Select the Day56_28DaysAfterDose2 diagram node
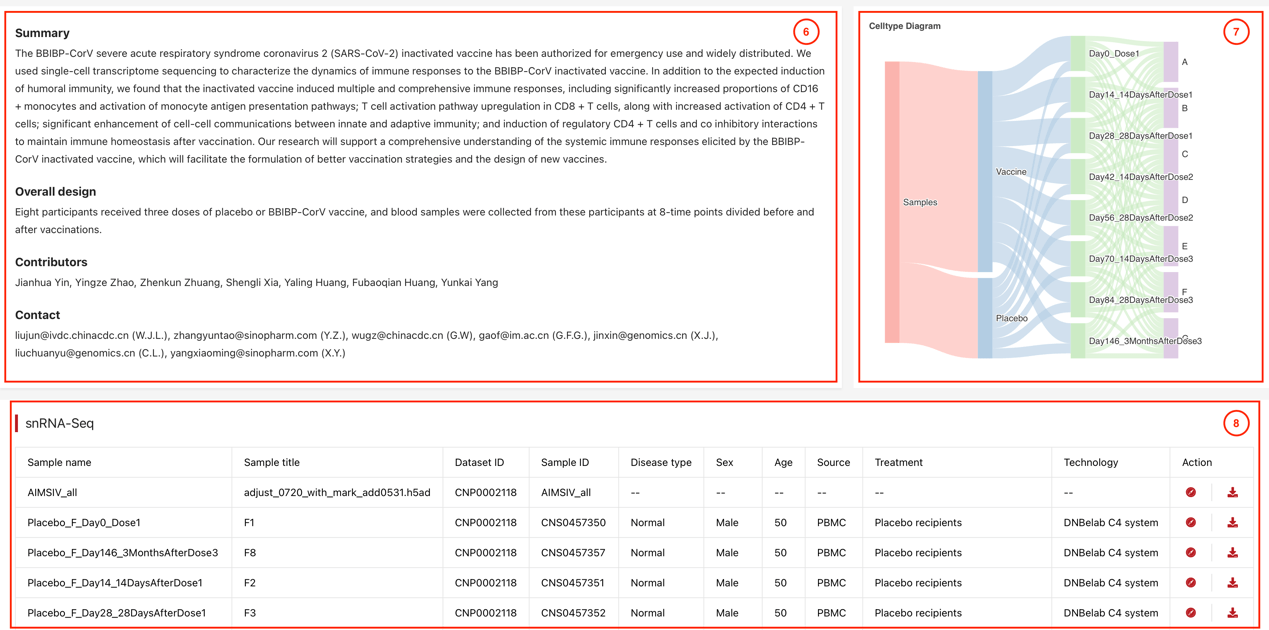Image resolution: width=1269 pixels, height=630 pixels. pyautogui.click(x=1078, y=218)
